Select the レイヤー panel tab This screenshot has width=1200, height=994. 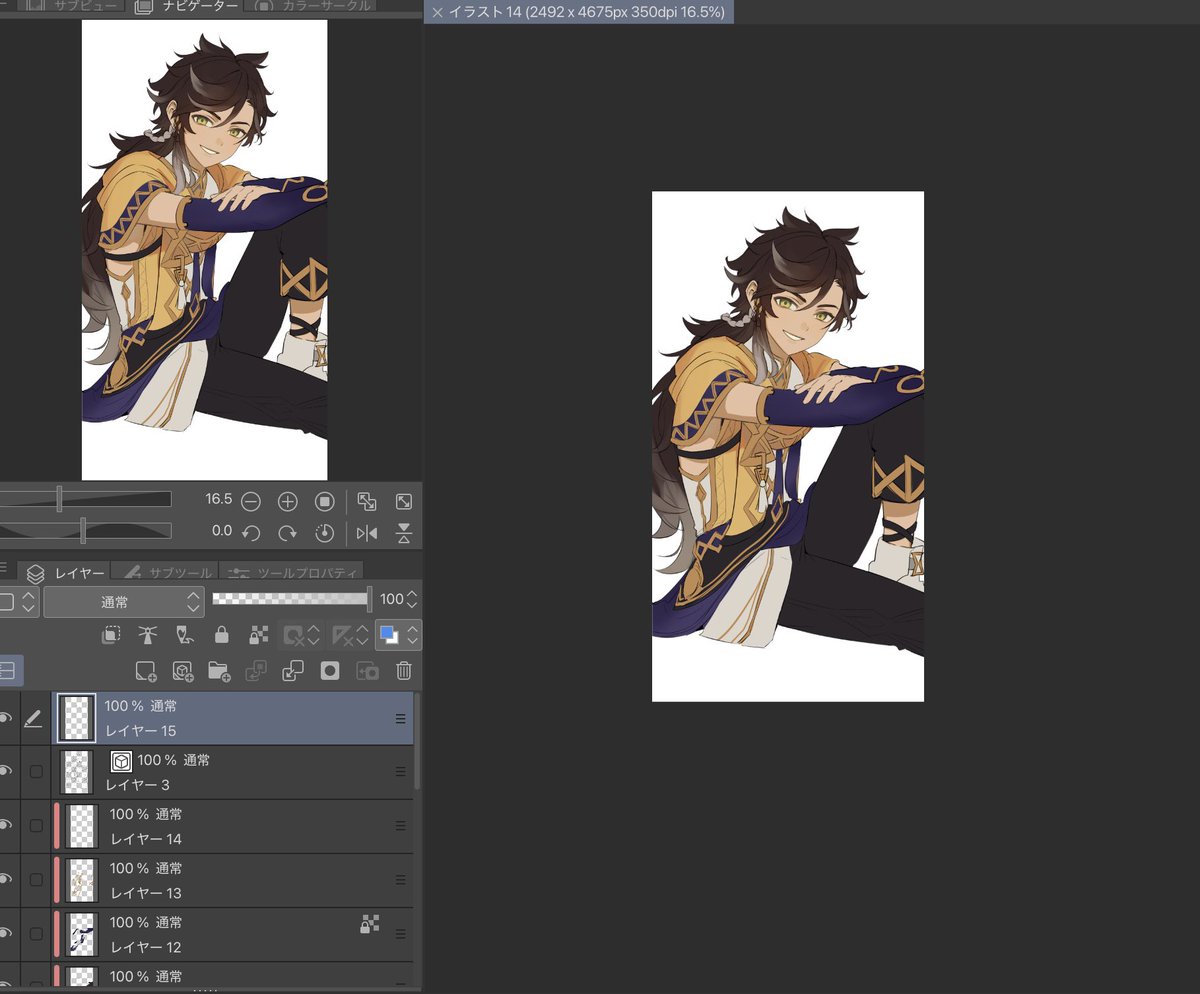click(x=65, y=573)
